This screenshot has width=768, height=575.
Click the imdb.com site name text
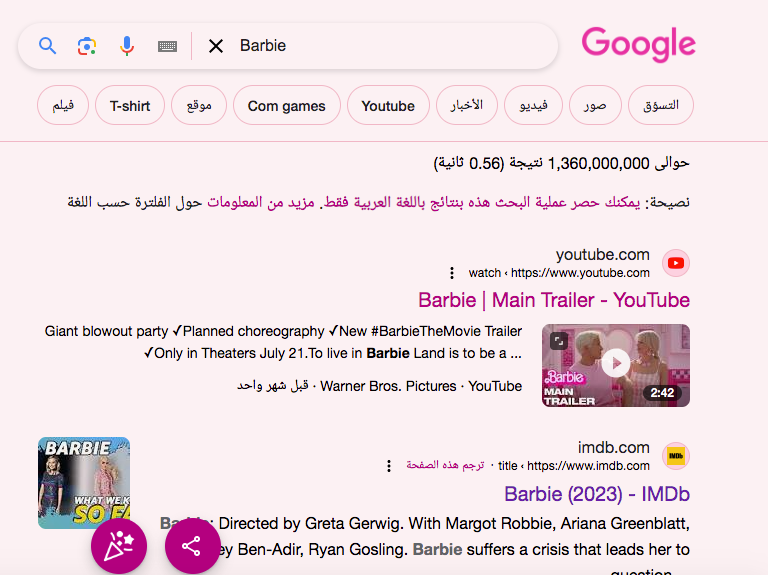coord(614,447)
